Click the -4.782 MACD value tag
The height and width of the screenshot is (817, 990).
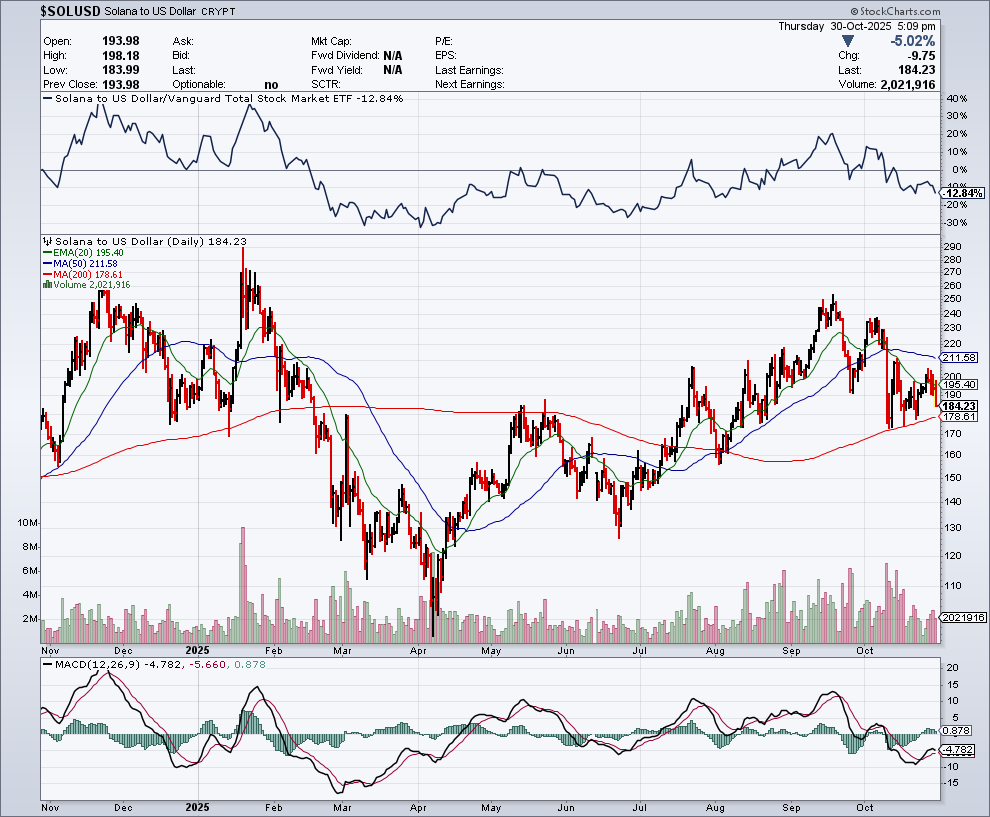click(960, 749)
